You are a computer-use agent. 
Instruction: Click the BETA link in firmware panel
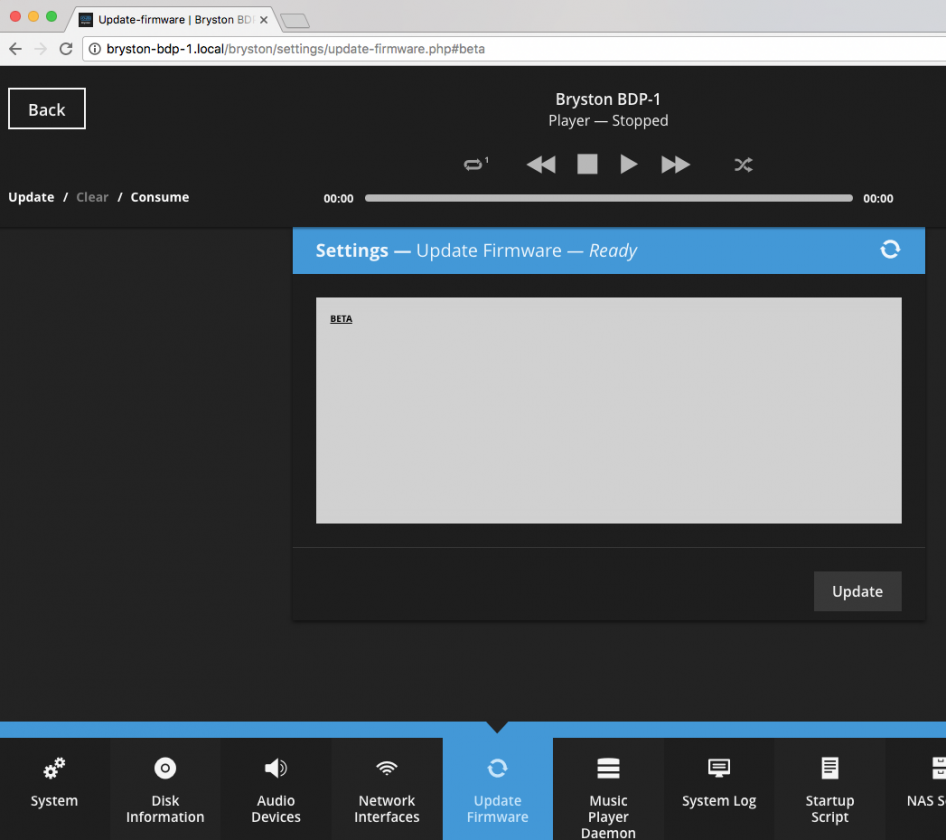click(341, 319)
